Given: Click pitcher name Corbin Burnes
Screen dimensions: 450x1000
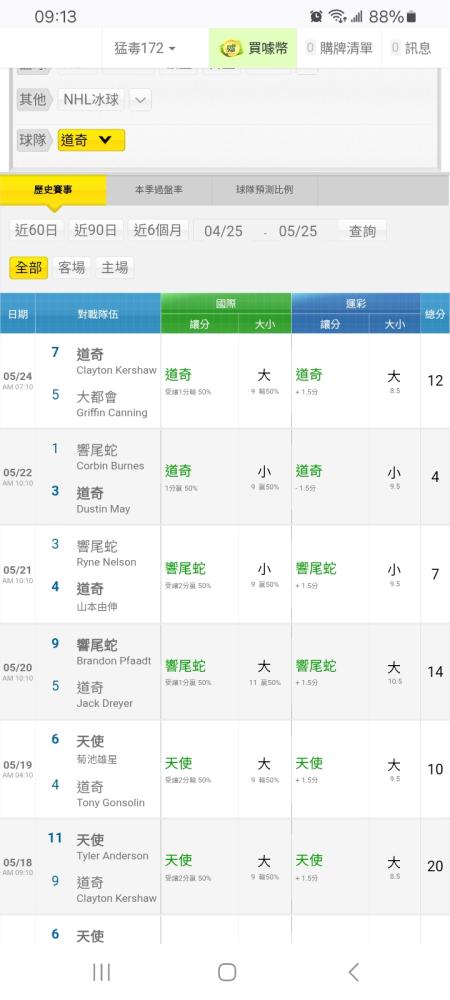Looking at the screenshot, I should point(110,466).
